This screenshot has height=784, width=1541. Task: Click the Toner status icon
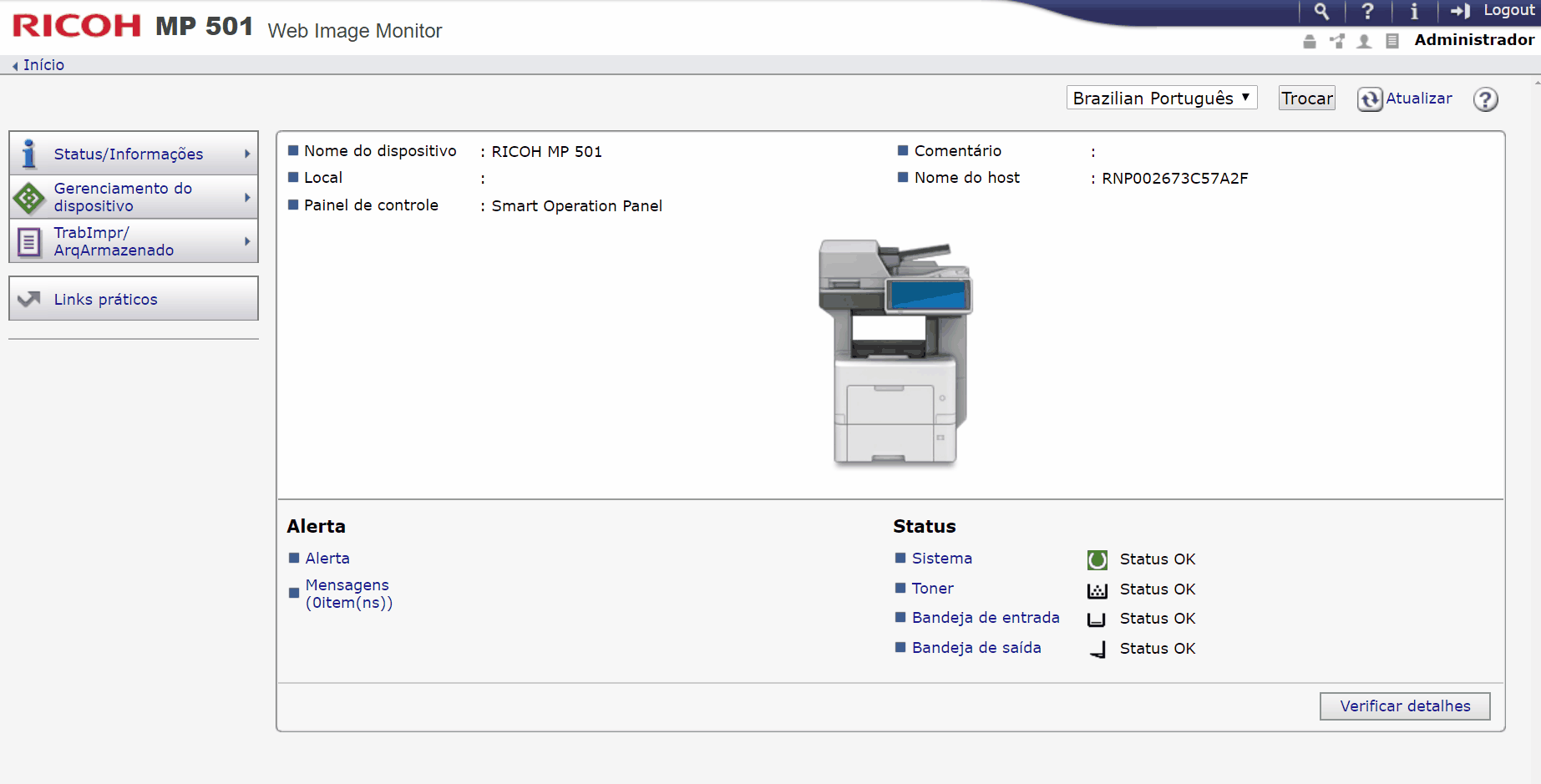tap(1097, 590)
